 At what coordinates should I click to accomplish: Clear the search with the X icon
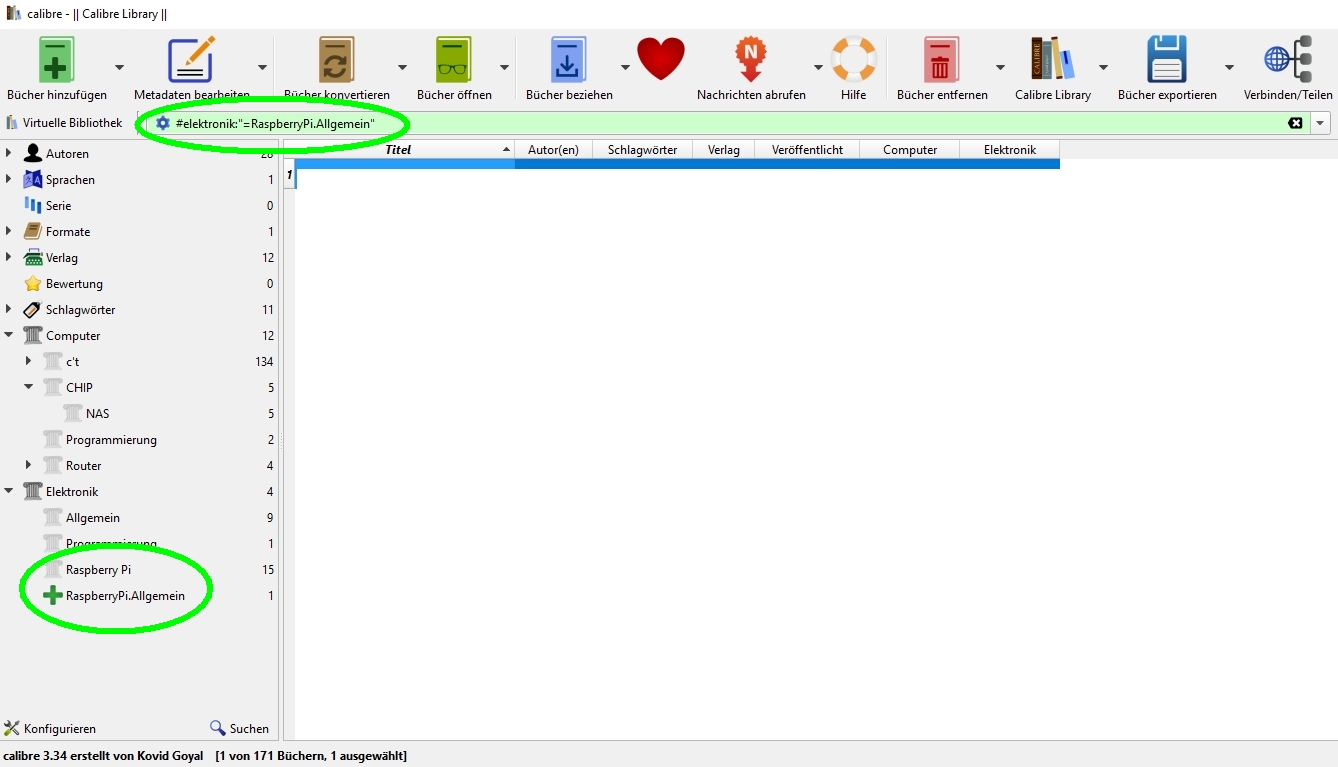click(1296, 123)
